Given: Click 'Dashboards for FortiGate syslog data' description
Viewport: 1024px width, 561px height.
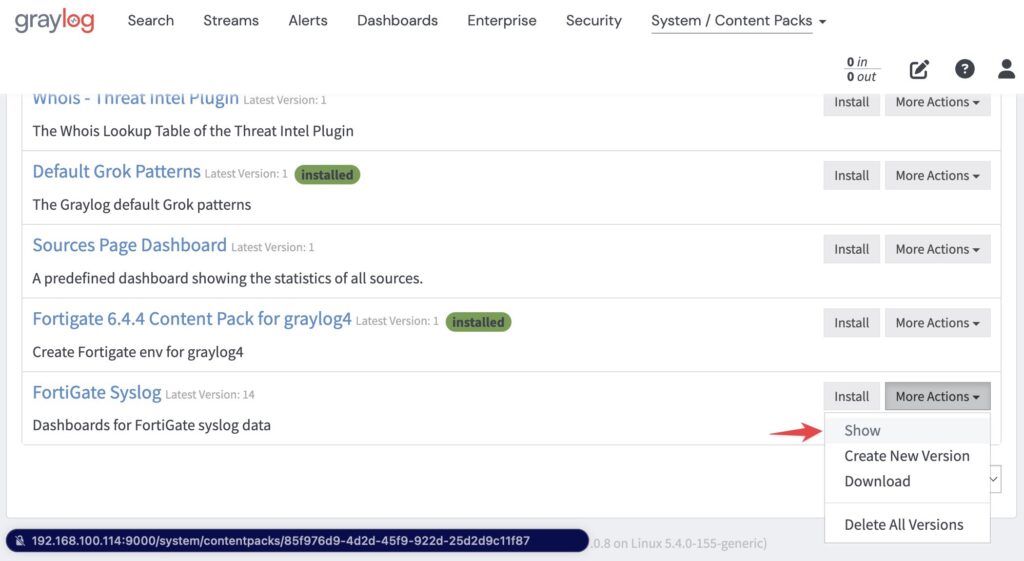Looking at the screenshot, I should point(152,426).
